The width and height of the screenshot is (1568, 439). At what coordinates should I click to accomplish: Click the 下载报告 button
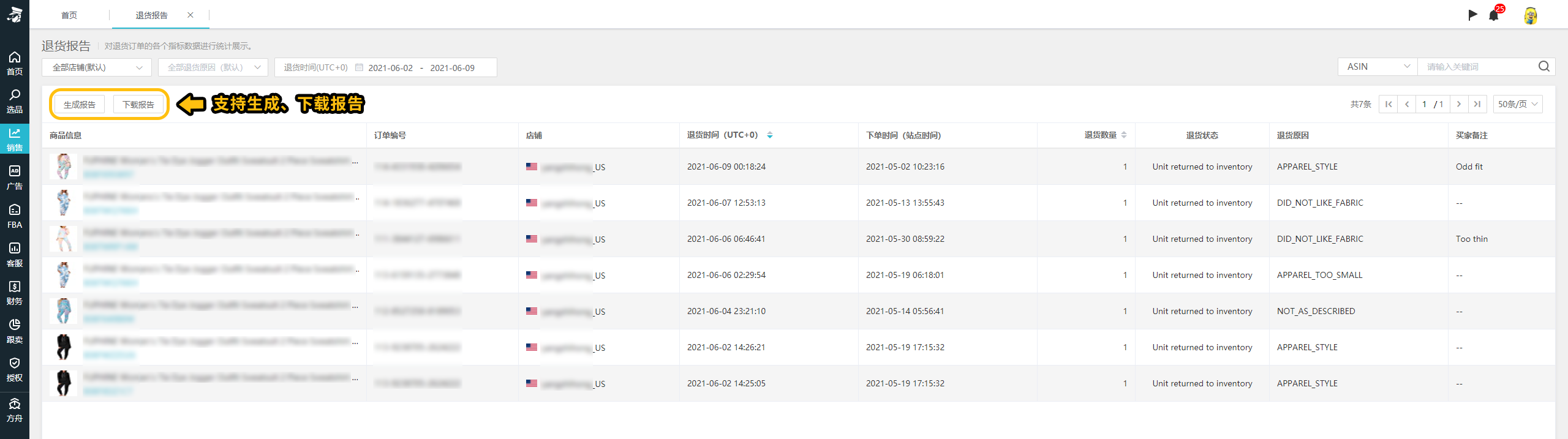coord(138,105)
